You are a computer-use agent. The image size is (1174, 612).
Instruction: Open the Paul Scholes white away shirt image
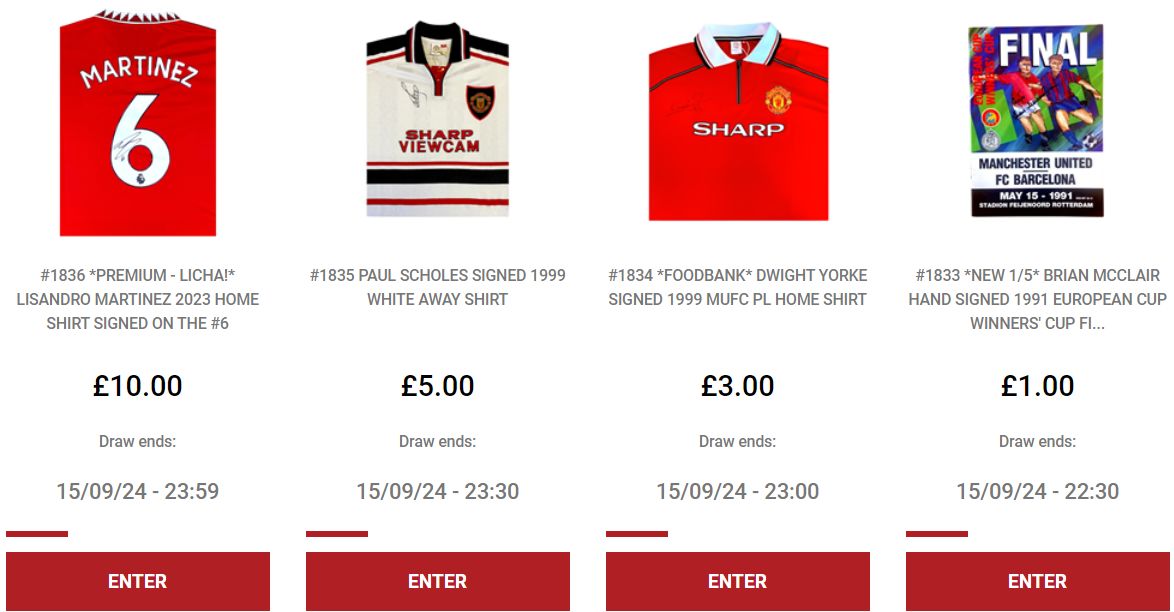tap(437, 120)
